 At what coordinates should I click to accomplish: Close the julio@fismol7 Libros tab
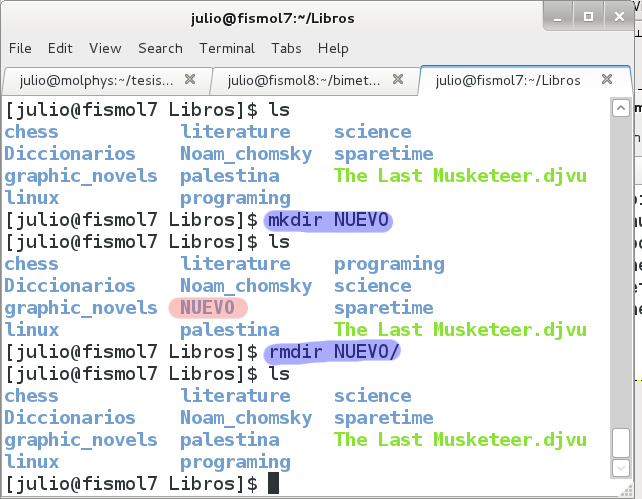[608, 80]
